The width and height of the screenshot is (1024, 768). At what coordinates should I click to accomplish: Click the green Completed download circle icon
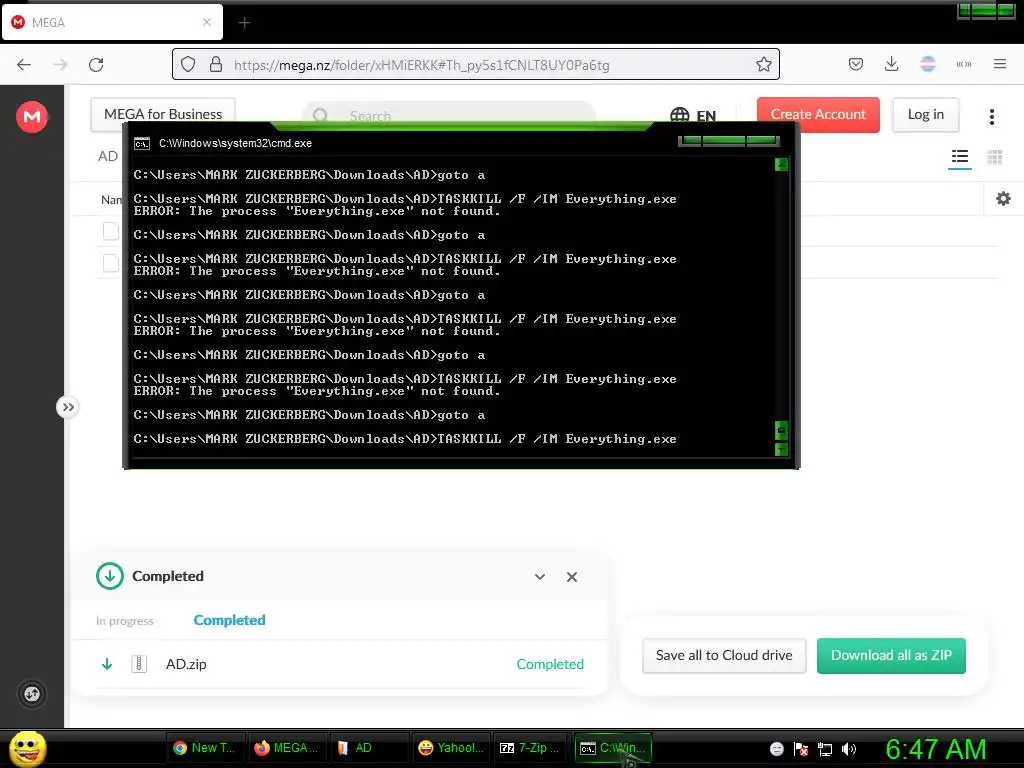point(110,576)
